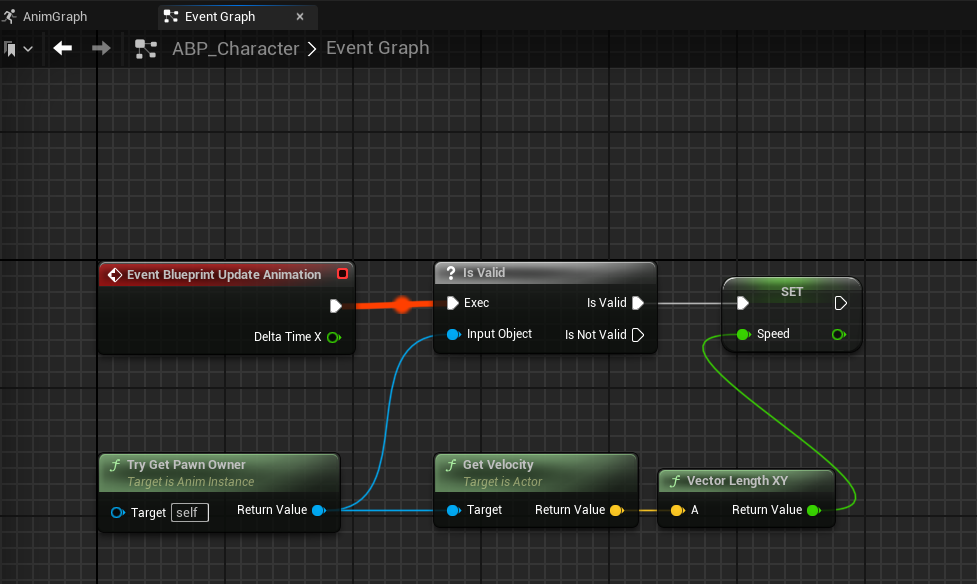The width and height of the screenshot is (977, 584).
Task: Select the Get Velocity node header
Action: point(536,472)
